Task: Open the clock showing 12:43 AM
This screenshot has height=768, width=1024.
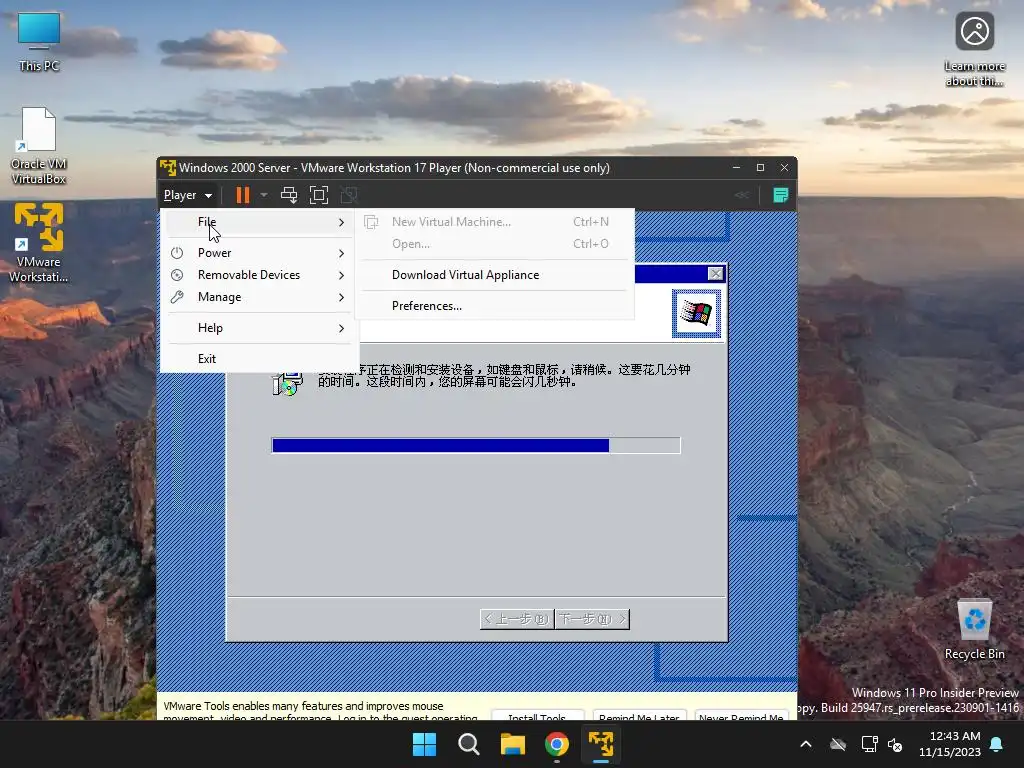Action: pyautogui.click(x=950, y=744)
